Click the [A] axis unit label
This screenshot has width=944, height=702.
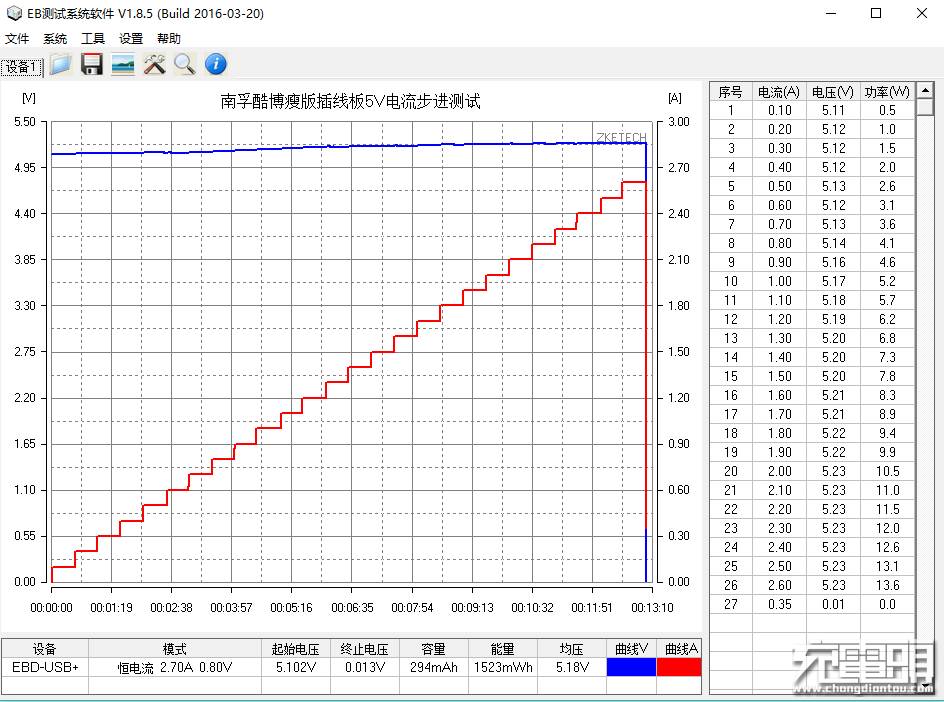[675, 98]
